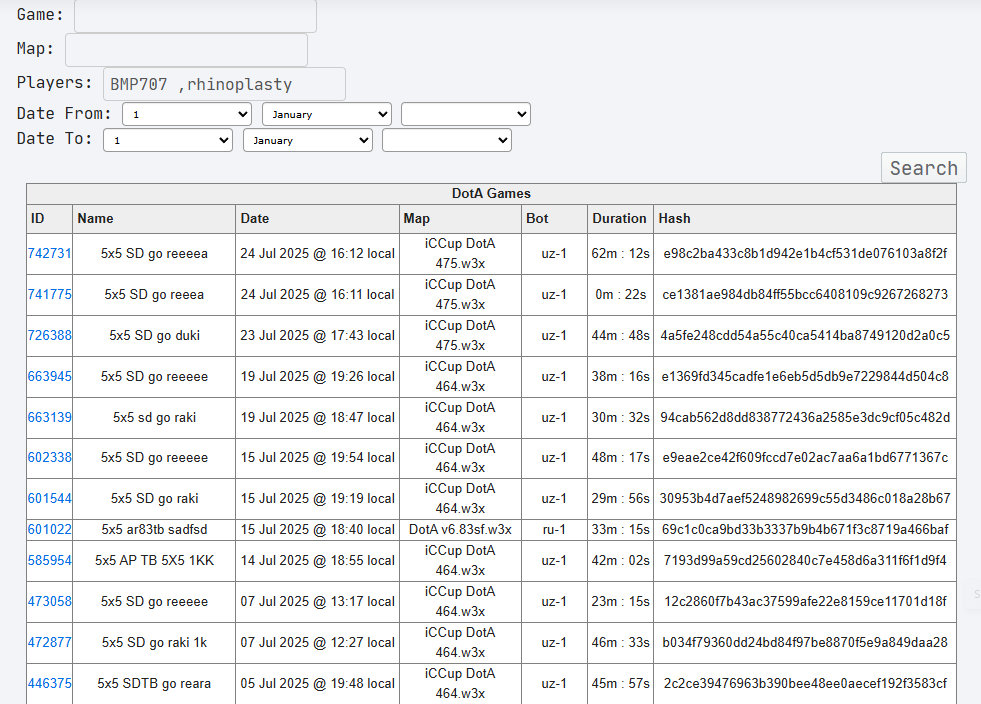
Task: Click date '19 Jul 2025 @ 18:47 local'
Action: 317,417
